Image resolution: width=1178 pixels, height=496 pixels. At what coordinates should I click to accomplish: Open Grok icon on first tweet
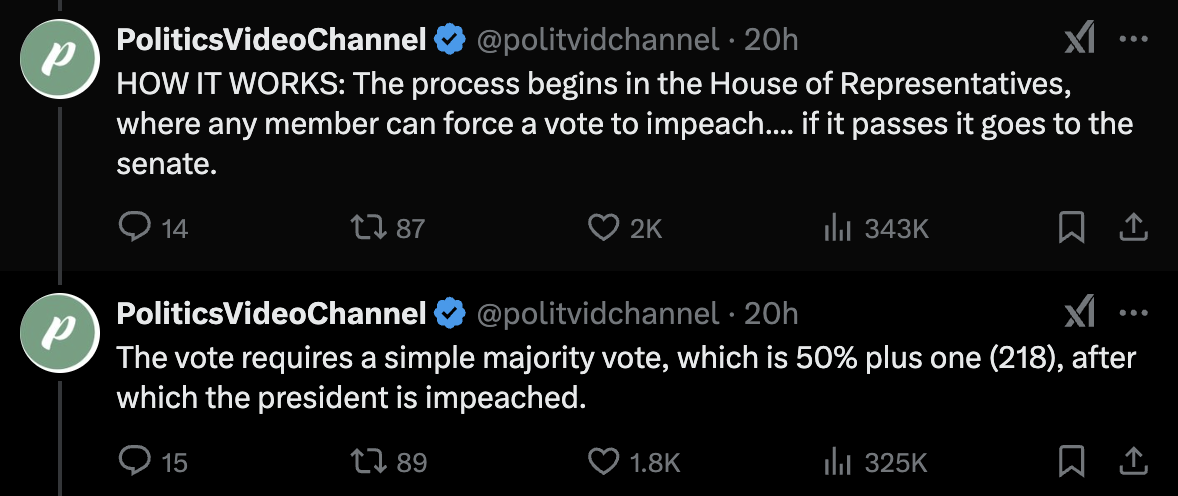coord(1080,40)
